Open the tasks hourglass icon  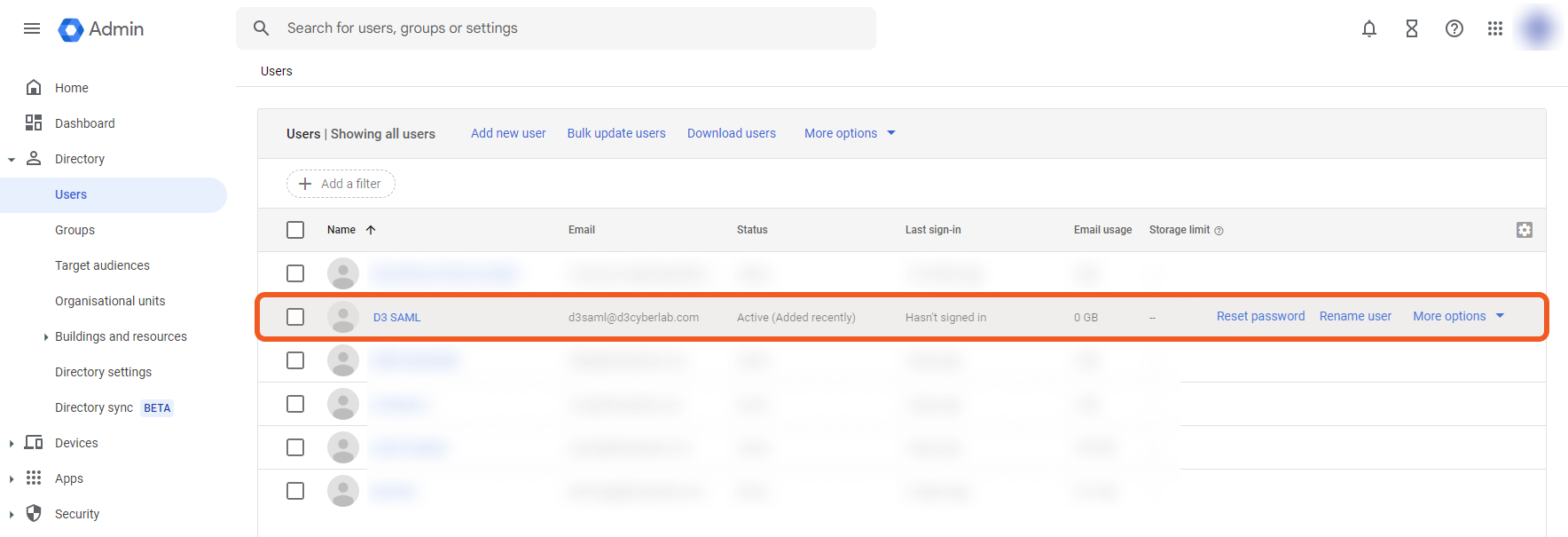1412,28
